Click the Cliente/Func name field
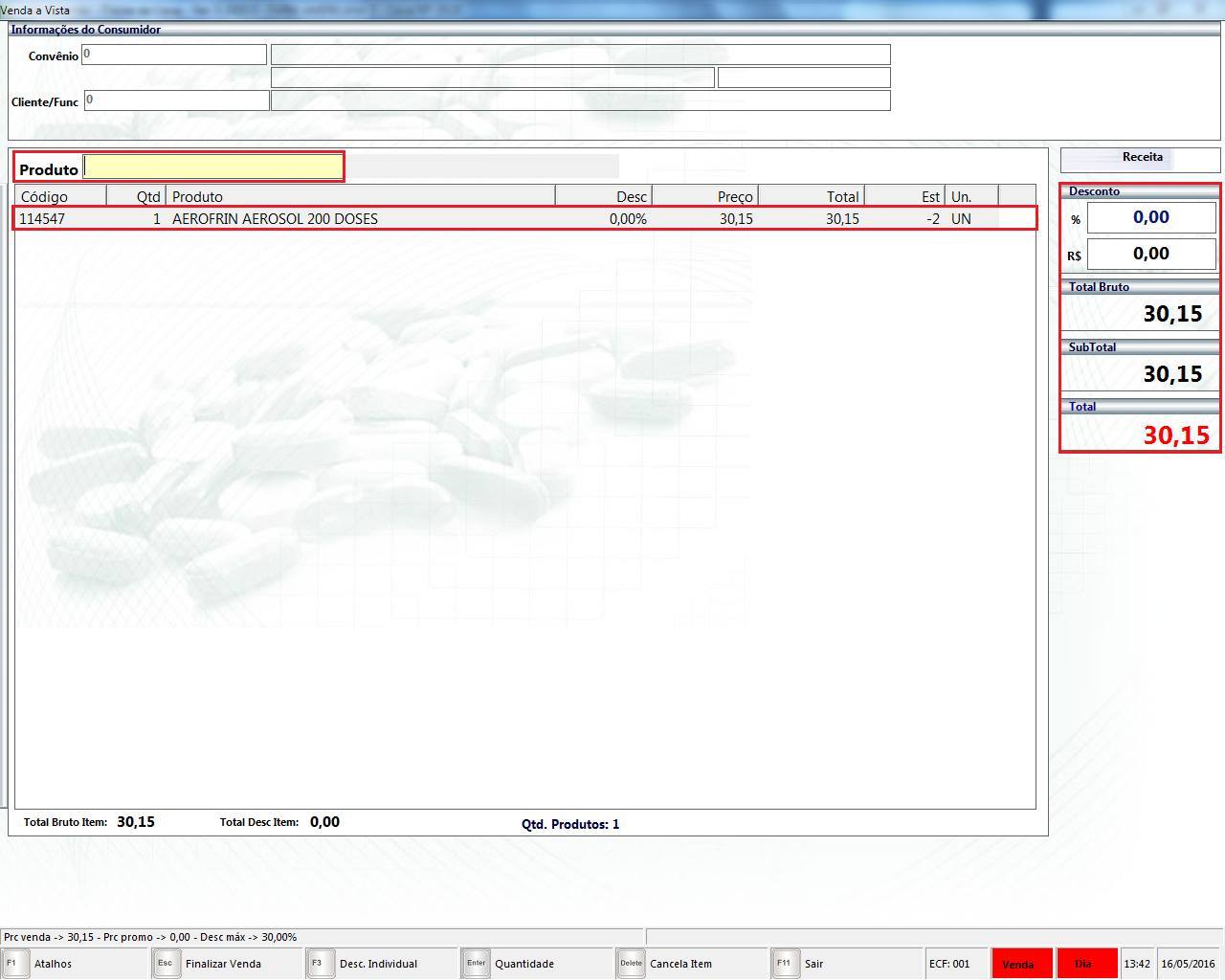The width and height of the screenshot is (1225, 980). (580, 100)
